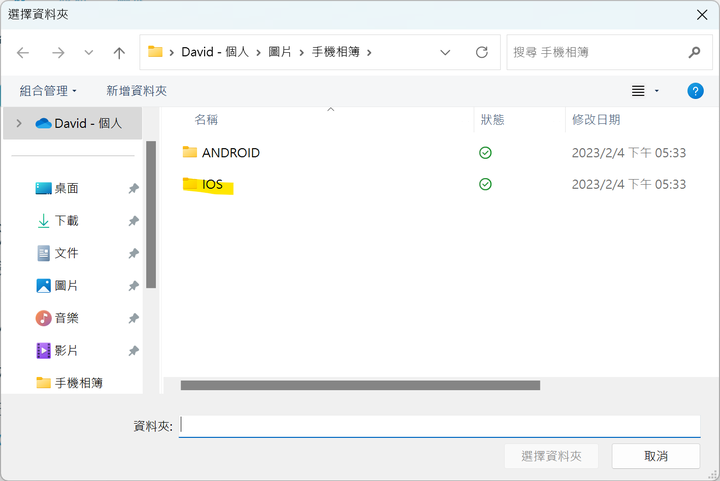Screen dimensions: 720x481
Task: Create folder with '新增資料夾'
Action: point(136,91)
